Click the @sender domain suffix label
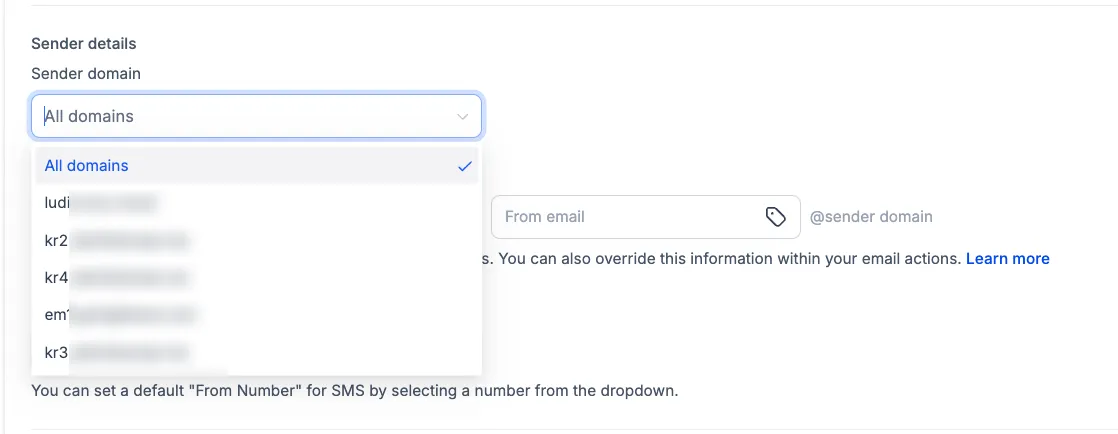The height and width of the screenshot is (434, 1118). coord(871,217)
